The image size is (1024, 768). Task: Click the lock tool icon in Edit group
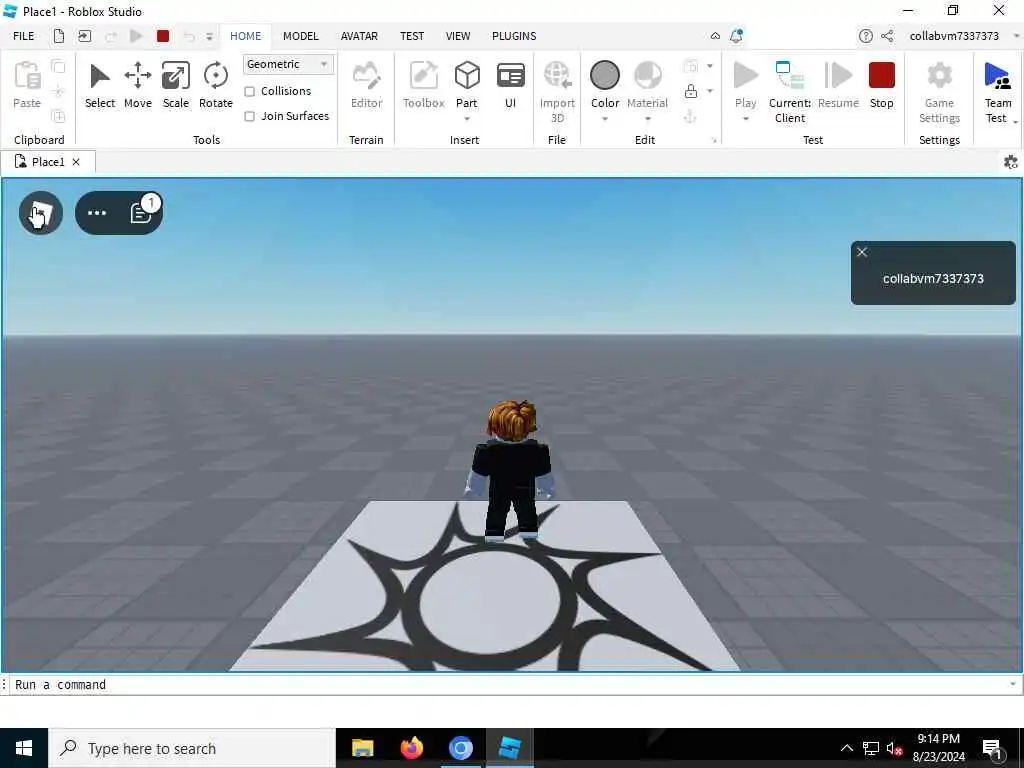[690, 91]
